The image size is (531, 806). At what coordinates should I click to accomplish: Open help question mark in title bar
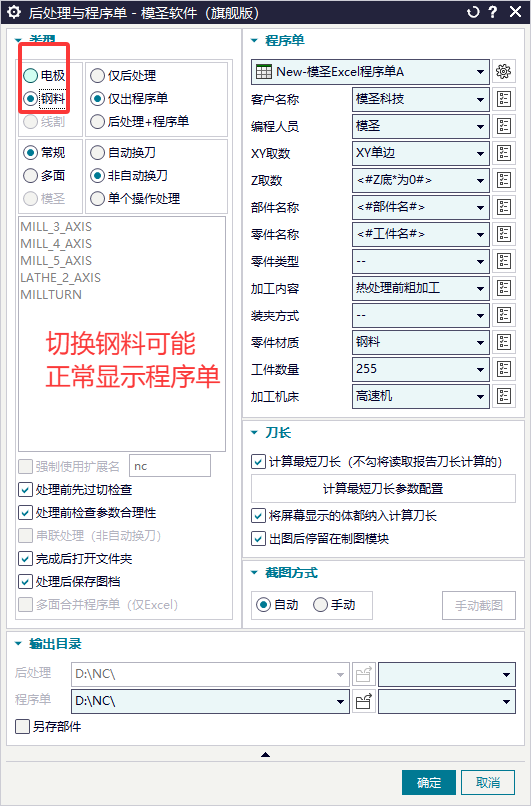coord(492,12)
